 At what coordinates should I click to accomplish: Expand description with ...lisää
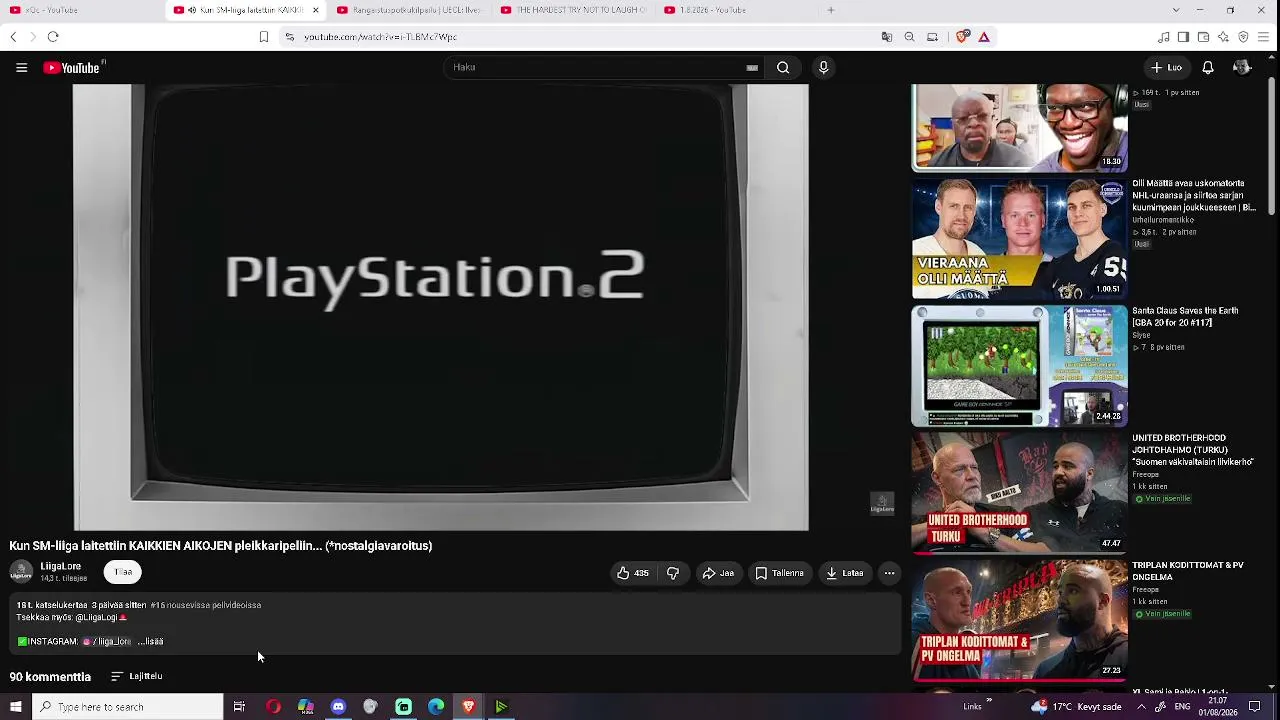coord(150,642)
